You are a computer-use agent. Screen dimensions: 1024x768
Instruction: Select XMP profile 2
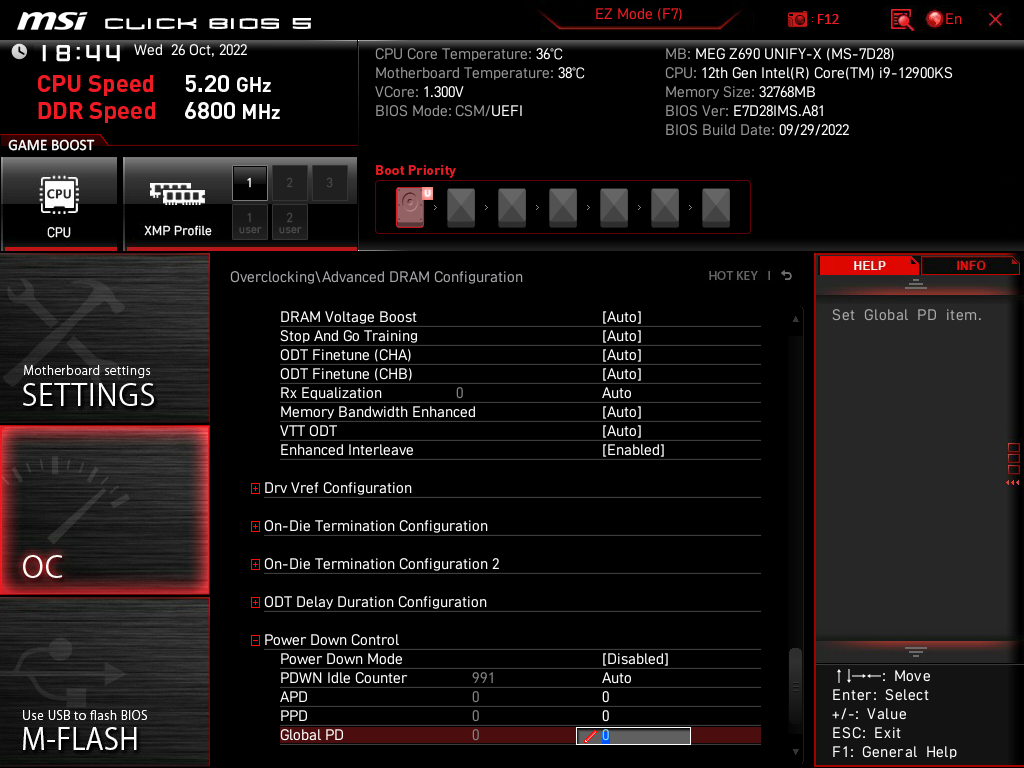(x=289, y=183)
